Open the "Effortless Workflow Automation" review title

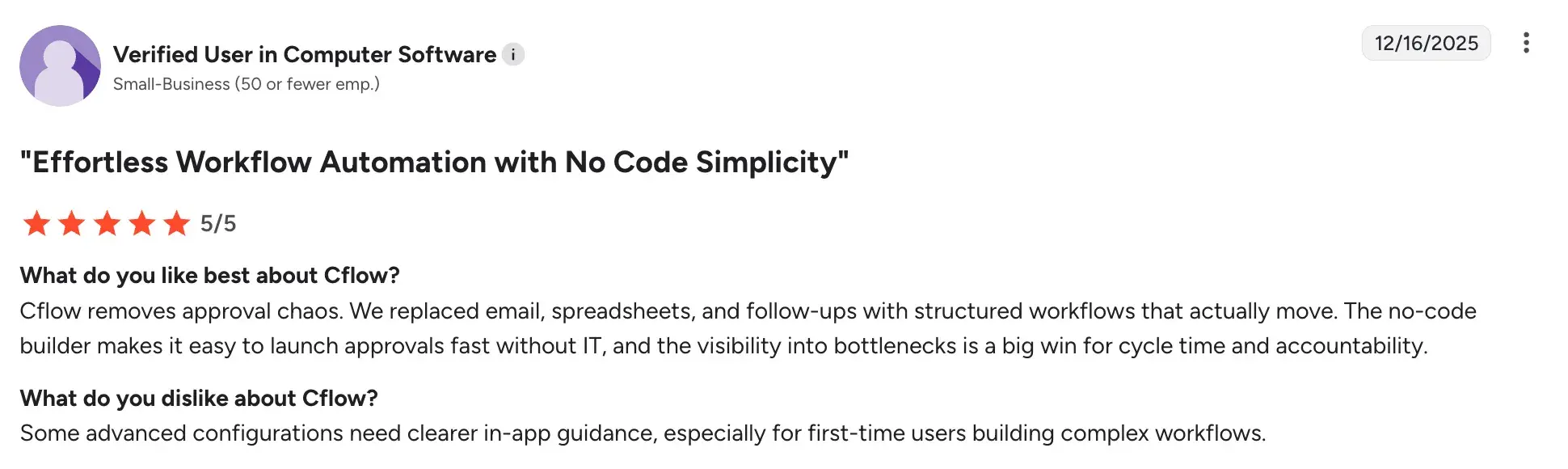[x=434, y=163]
